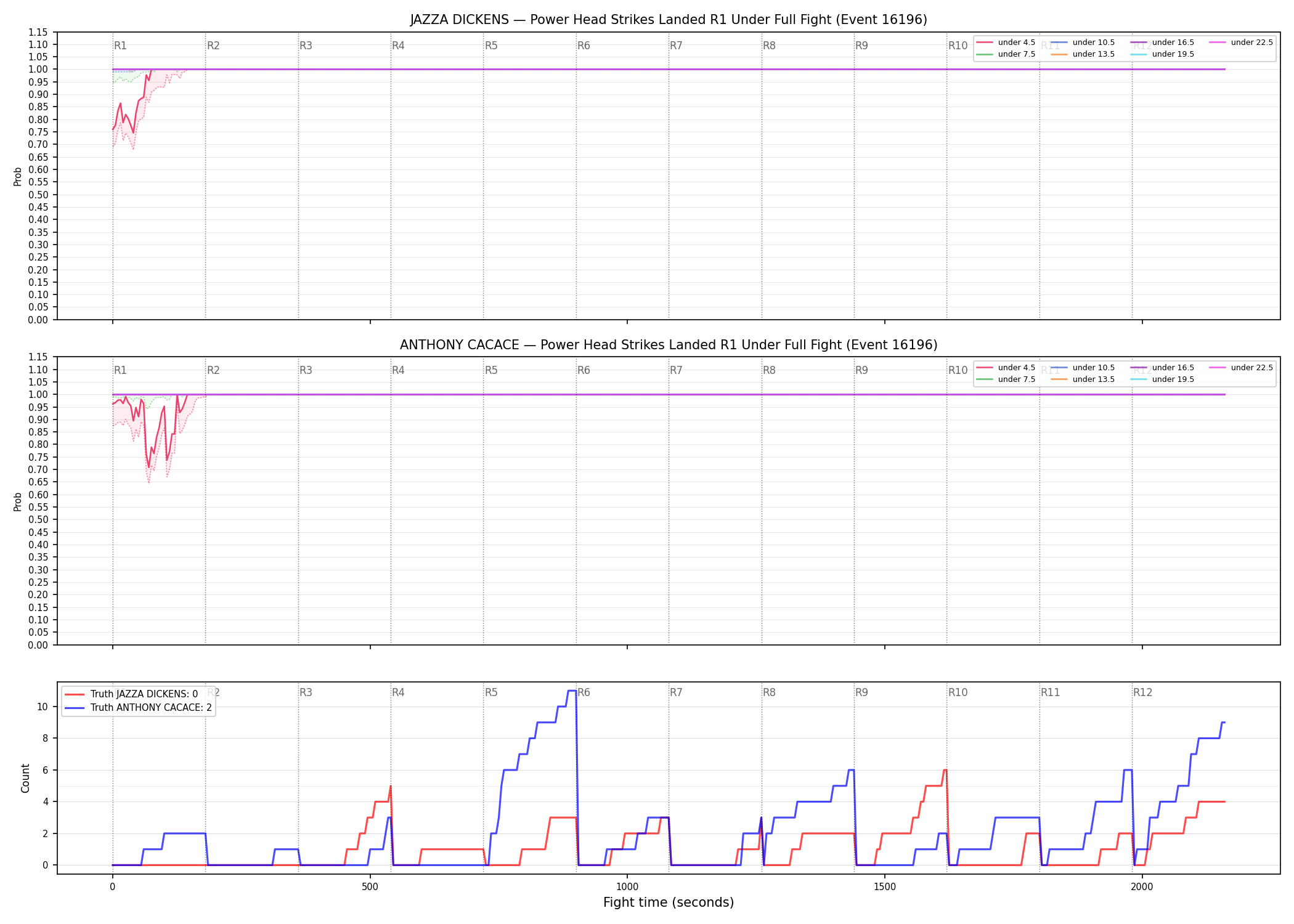This screenshot has width=1294, height=924.
Task: Click the R2 round marker in top chart
Action: tap(213, 46)
